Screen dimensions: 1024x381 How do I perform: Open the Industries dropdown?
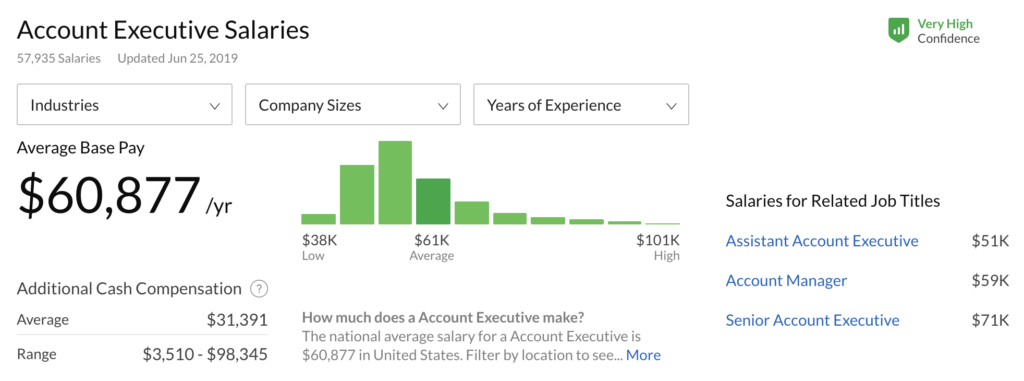click(125, 105)
